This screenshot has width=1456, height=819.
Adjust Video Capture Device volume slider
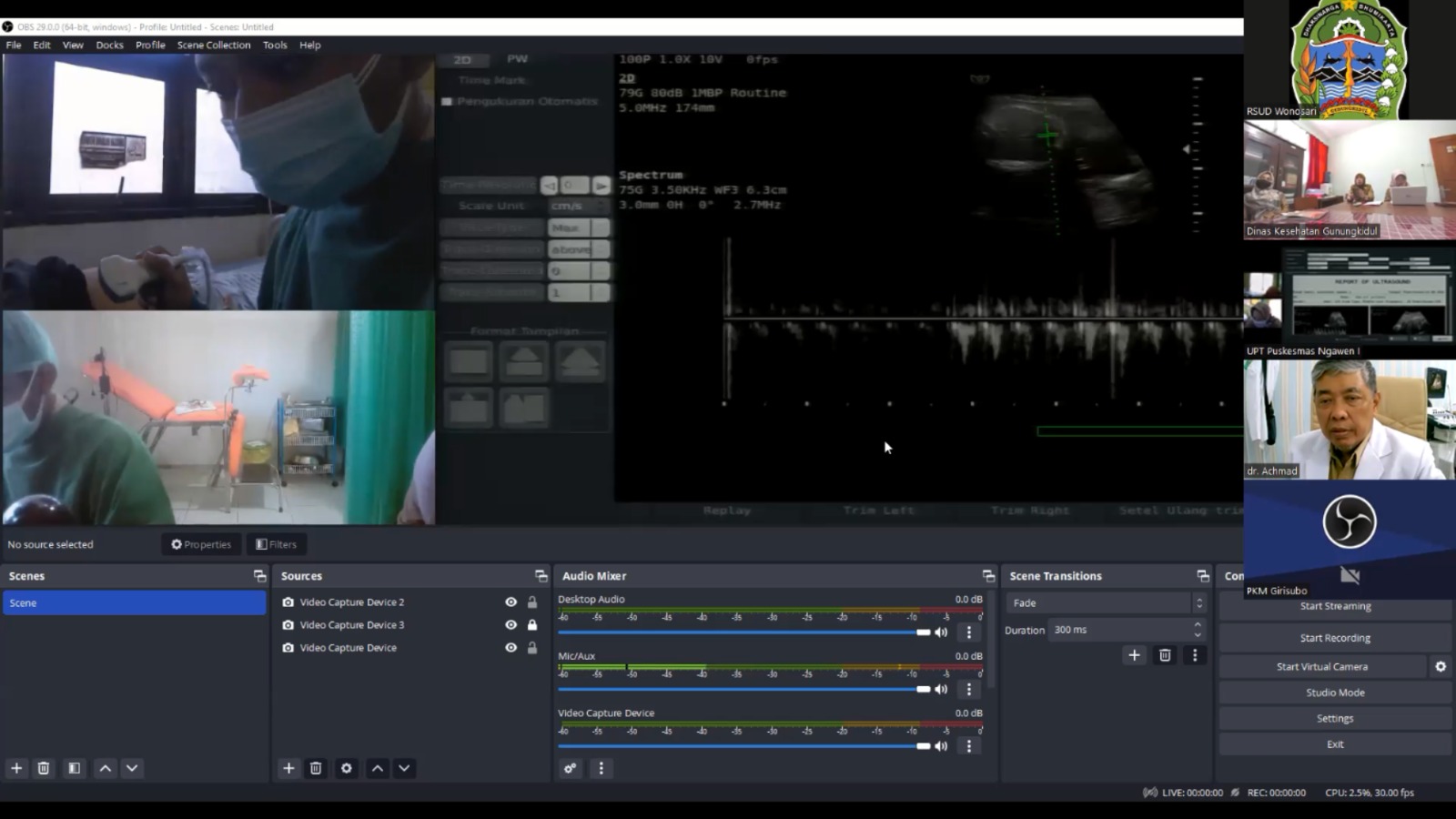tap(744, 746)
